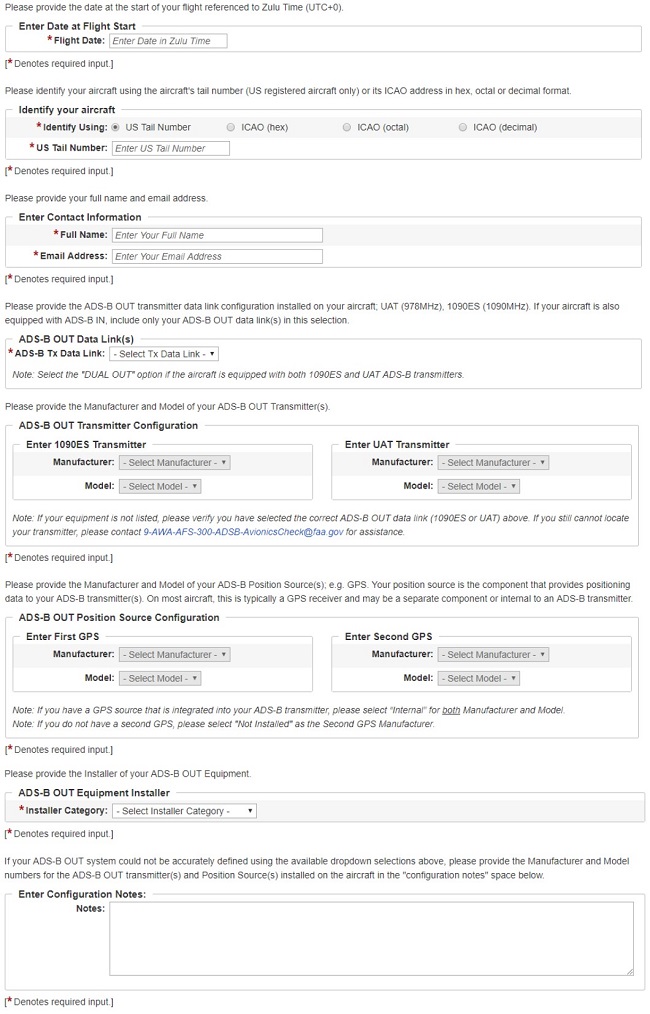650x1014 pixels.
Task: Expand the UAT Transmitter Manufacturer dropdown
Action: tap(493, 462)
